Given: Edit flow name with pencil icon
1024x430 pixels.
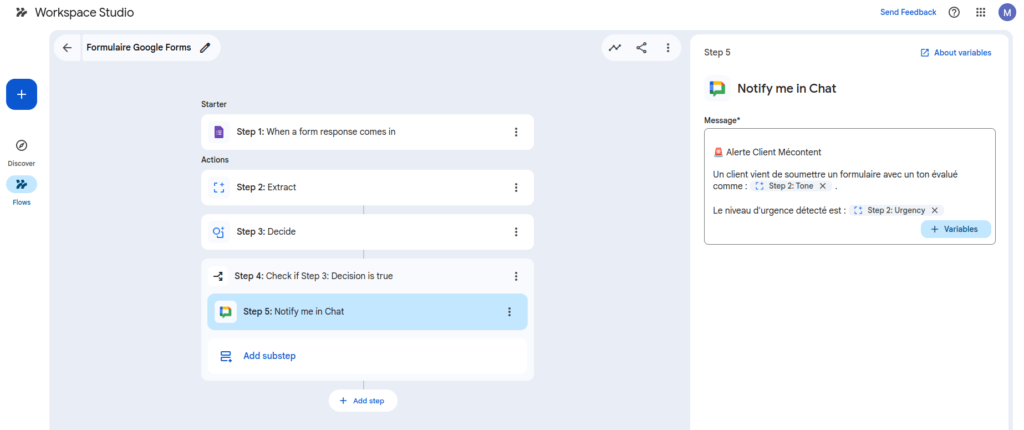Looking at the screenshot, I should click(x=205, y=48).
